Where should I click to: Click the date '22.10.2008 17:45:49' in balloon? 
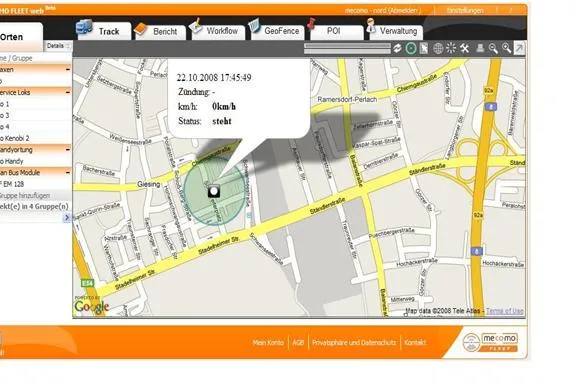tap(214, 78)
